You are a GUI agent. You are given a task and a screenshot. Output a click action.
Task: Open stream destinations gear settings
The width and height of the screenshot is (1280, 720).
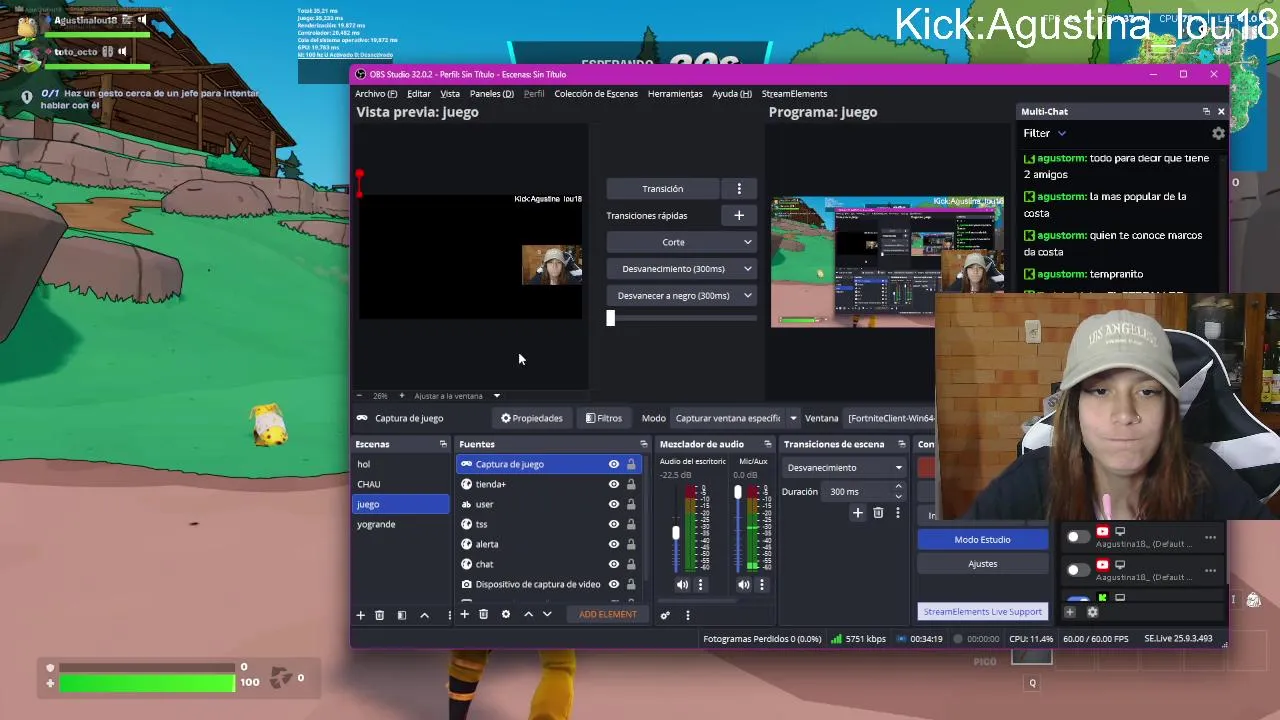(1092, 612)
